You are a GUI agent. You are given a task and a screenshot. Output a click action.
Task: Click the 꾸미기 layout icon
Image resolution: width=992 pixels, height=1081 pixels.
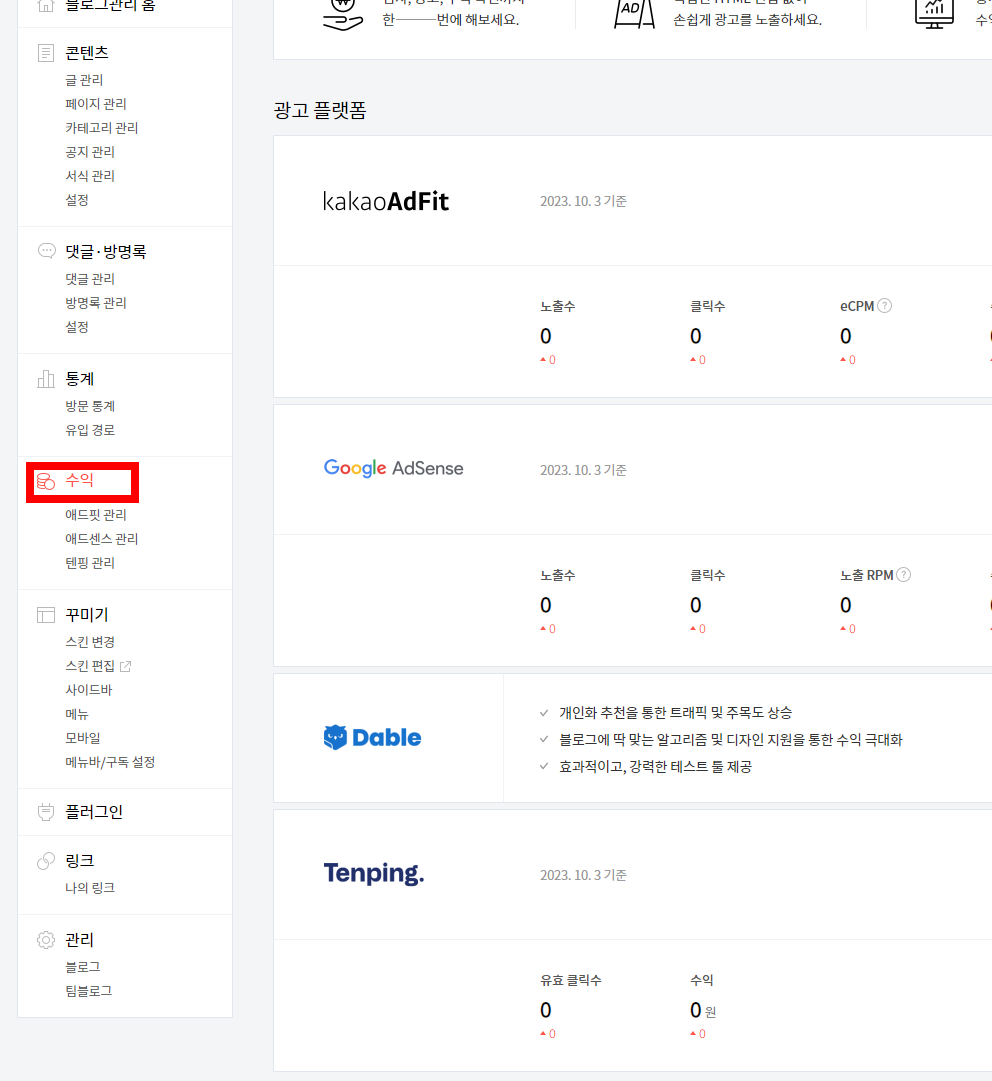(x=45, y=614)
